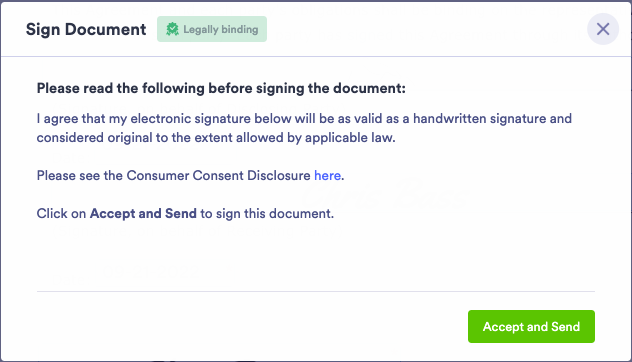Screen dimensions: 632x362
Task: Open the Consumer Consent Disclosure here link
Action: point(327,175)
